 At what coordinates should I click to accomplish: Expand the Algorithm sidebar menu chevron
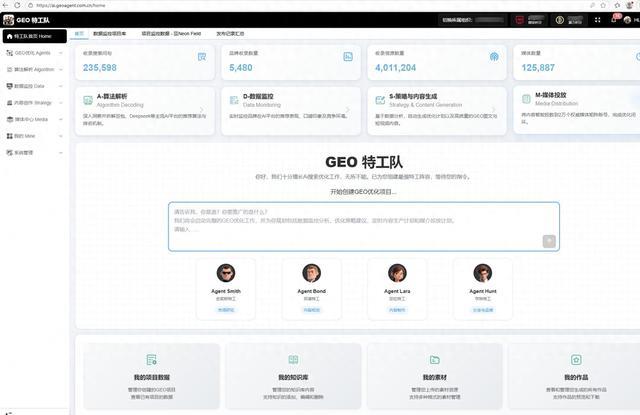[x=61, y=69]
